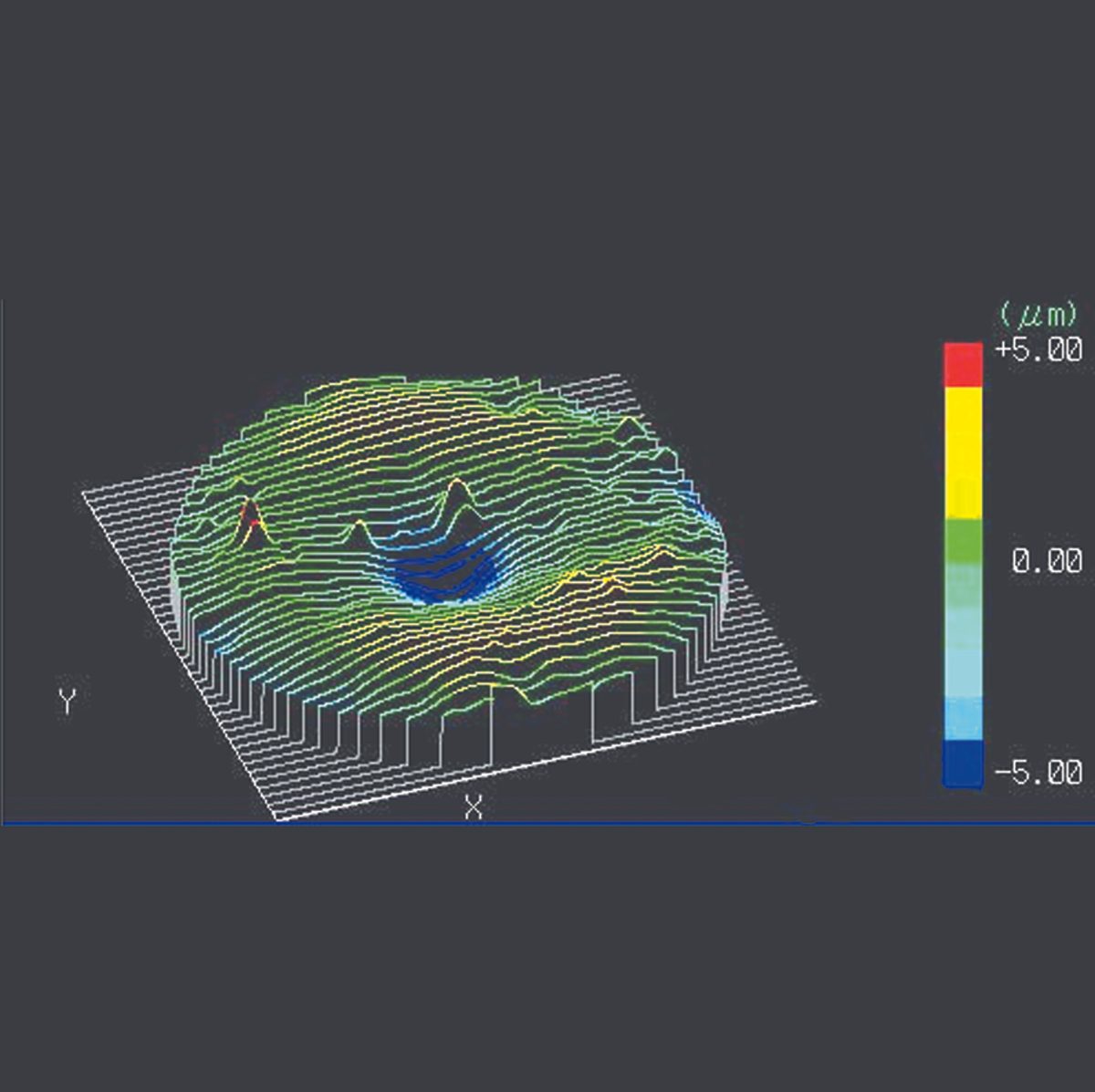Select the peak on the upper right rim

pos(626,425)
